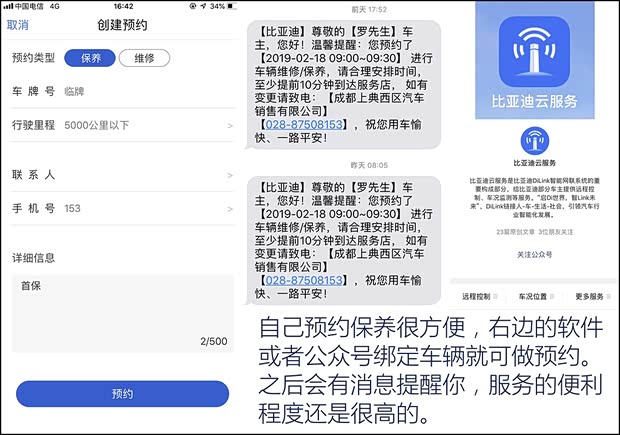Select 保养 appointment type
The width and height of the screenshot is (620, 435).
[x=90, y=58]
